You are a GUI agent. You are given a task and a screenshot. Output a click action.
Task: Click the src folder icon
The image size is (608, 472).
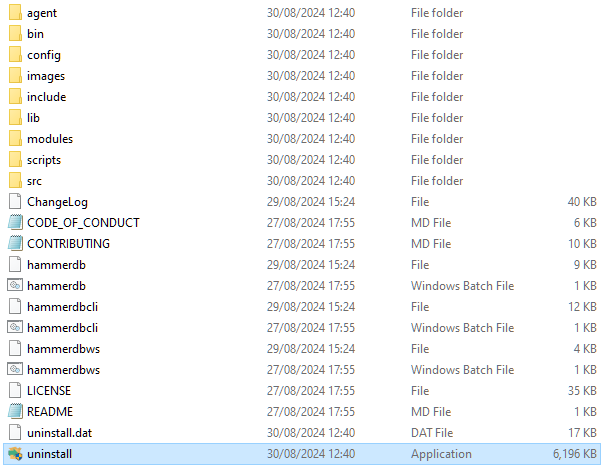tap(15, 180)
